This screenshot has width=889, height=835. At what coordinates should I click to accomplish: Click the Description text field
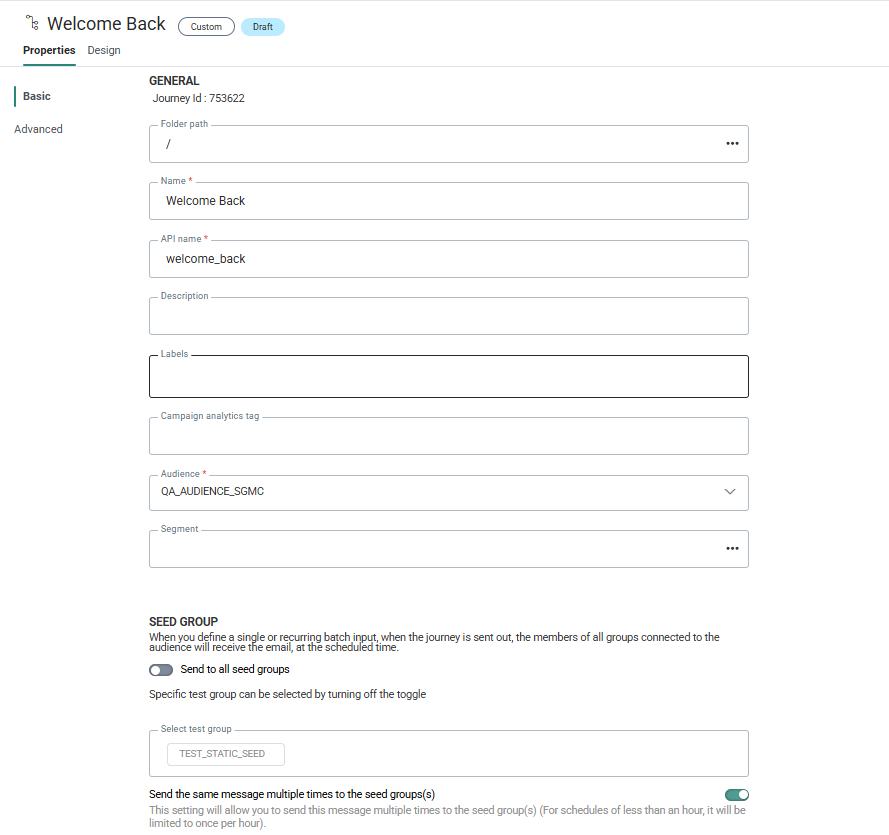448,317
